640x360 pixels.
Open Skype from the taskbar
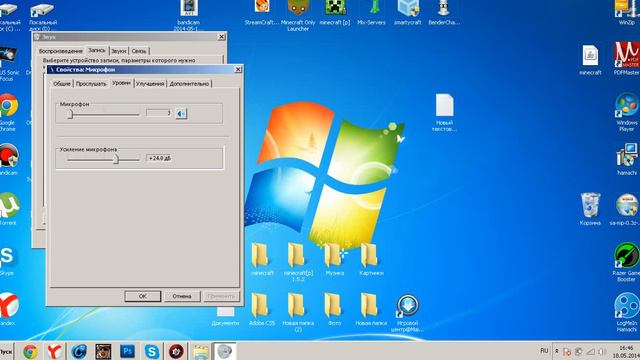(x=152, y=351)
